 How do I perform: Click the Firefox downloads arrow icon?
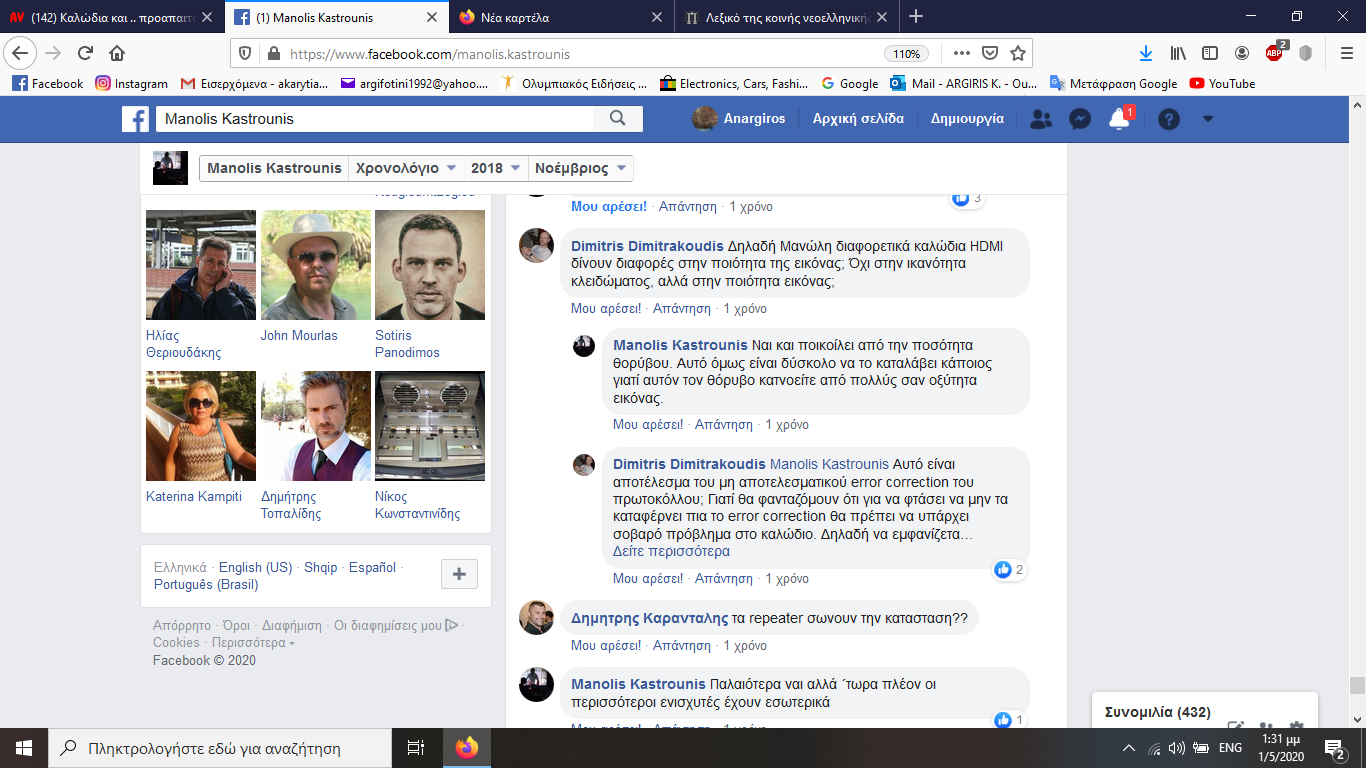1146,53
